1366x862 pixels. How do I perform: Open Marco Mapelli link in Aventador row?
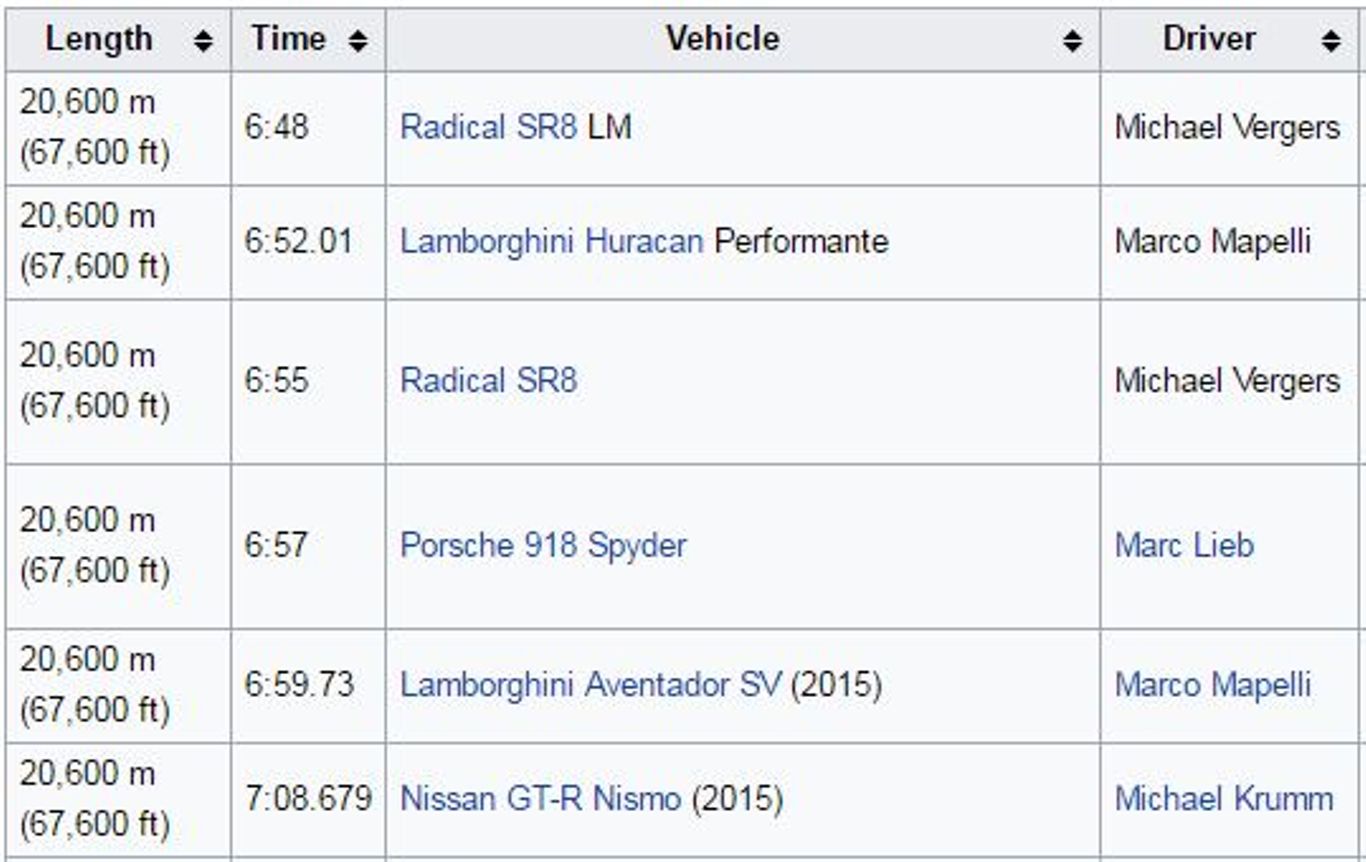1212,686
